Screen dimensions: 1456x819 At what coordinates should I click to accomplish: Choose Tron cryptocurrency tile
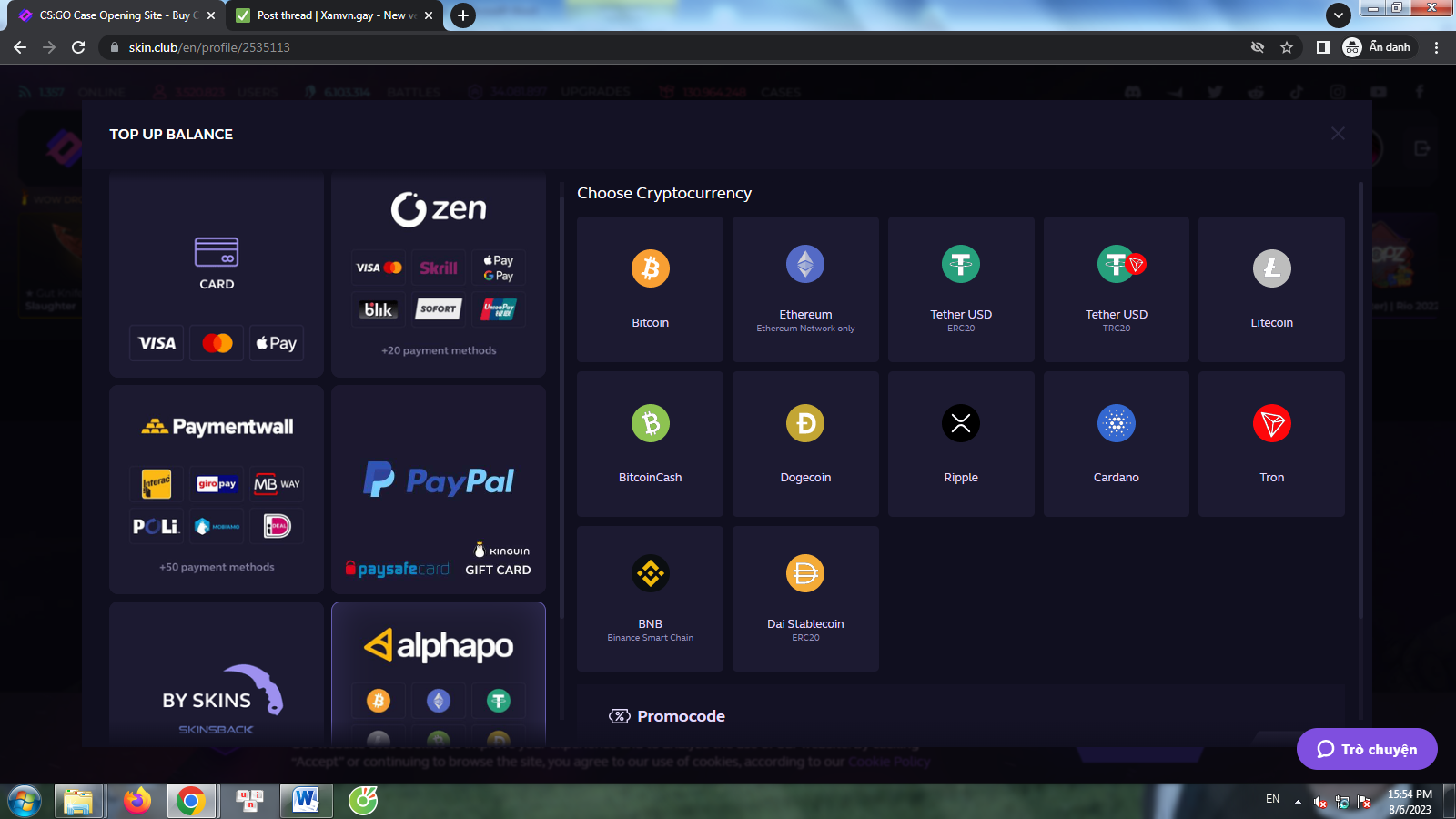tap(1271, 444)
